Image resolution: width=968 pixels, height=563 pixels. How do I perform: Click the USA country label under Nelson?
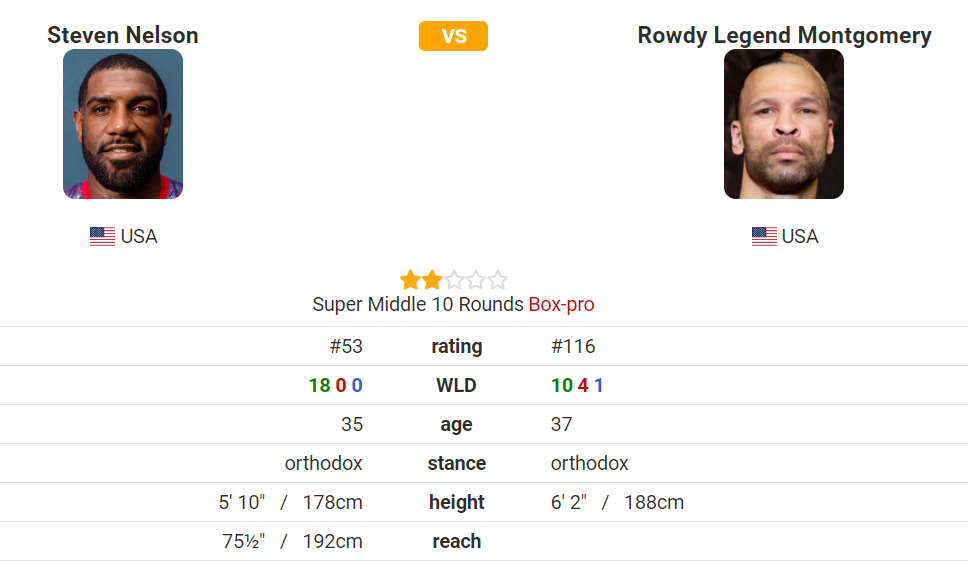[x=139, y=236]
